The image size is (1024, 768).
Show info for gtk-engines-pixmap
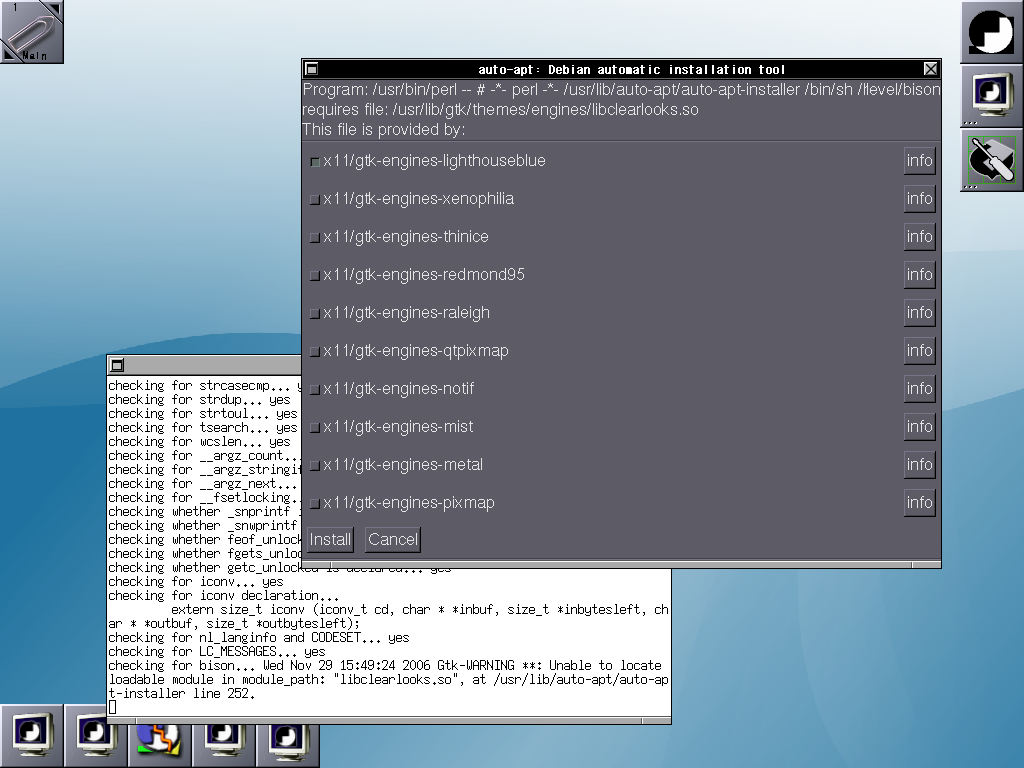[x=920, y=502]
